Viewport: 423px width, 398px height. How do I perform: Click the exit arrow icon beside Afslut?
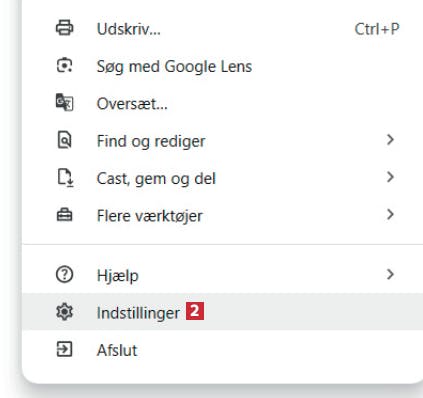[x=64, y=350]
